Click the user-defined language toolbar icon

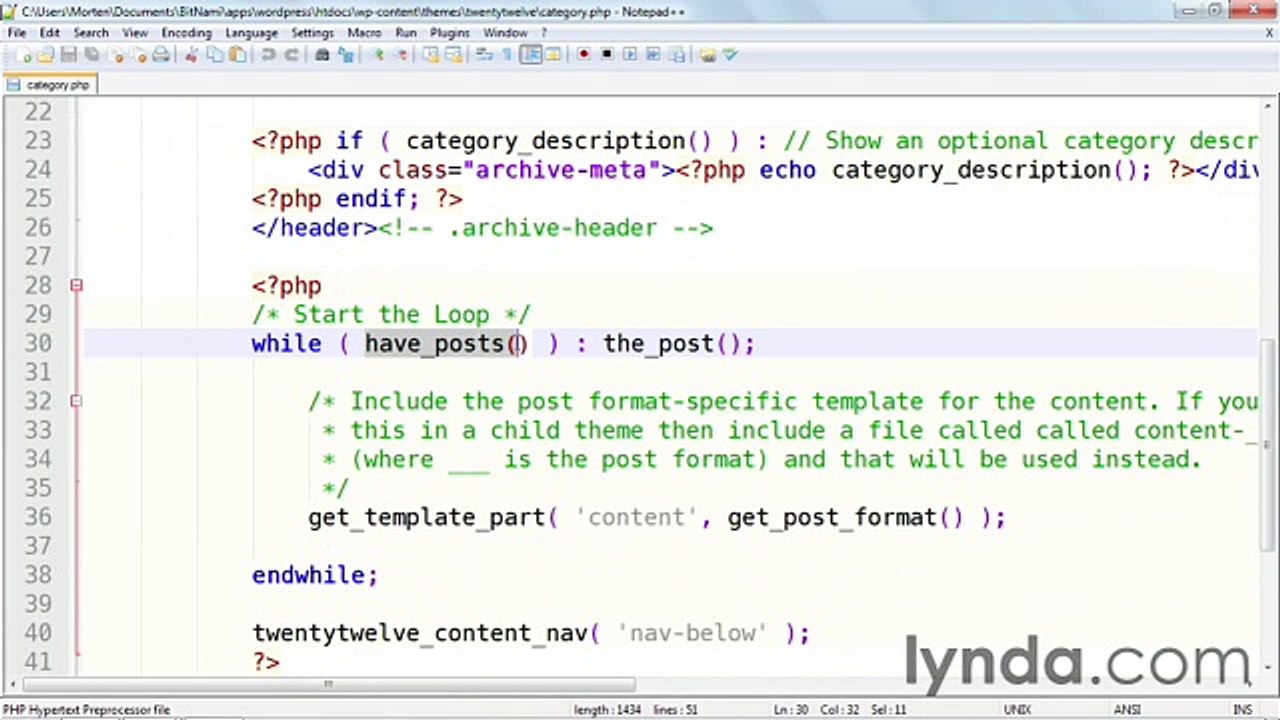[x=552, y=55]
